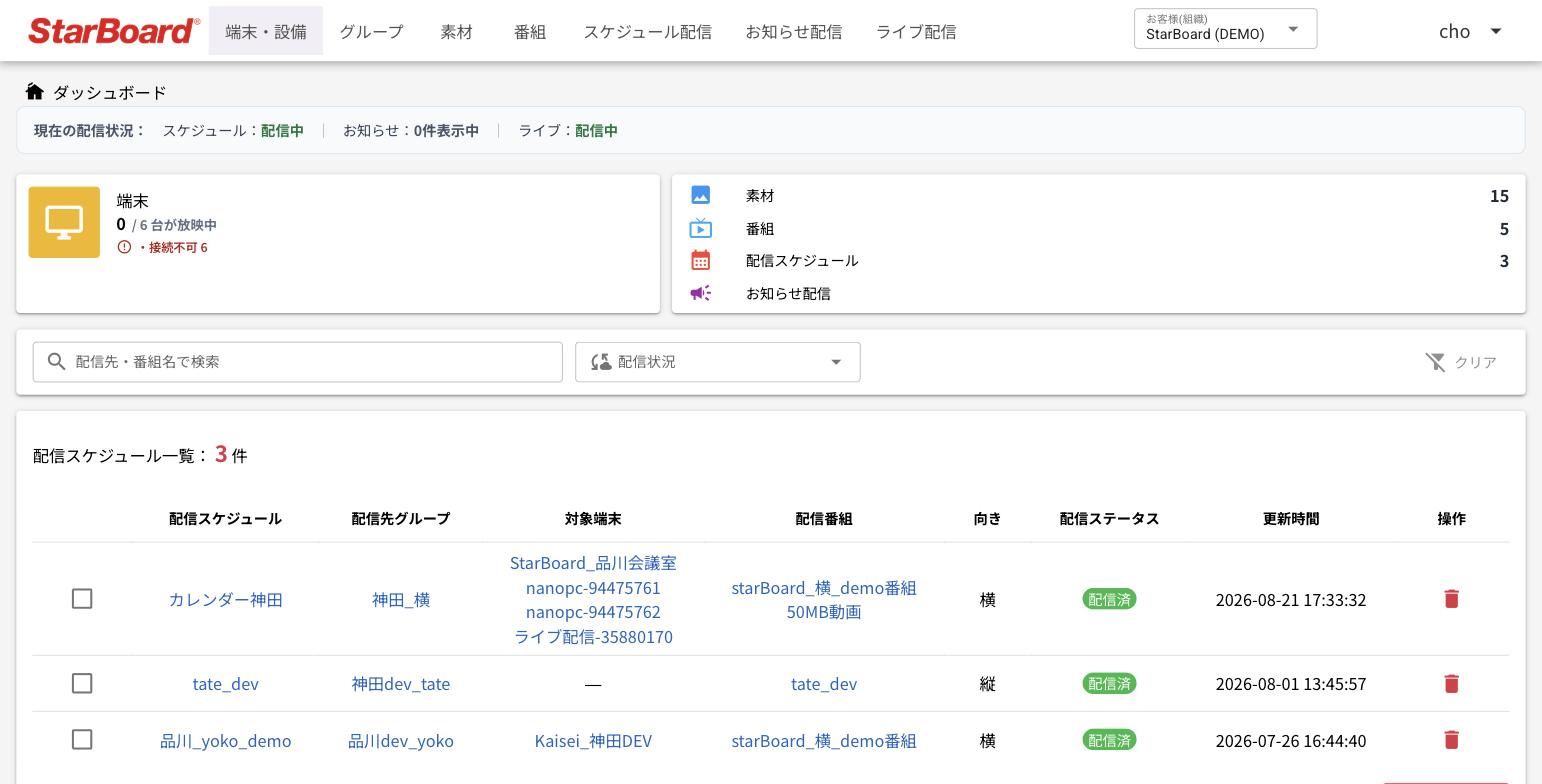Open the お知らせ配信 menu

click(793, 31)
